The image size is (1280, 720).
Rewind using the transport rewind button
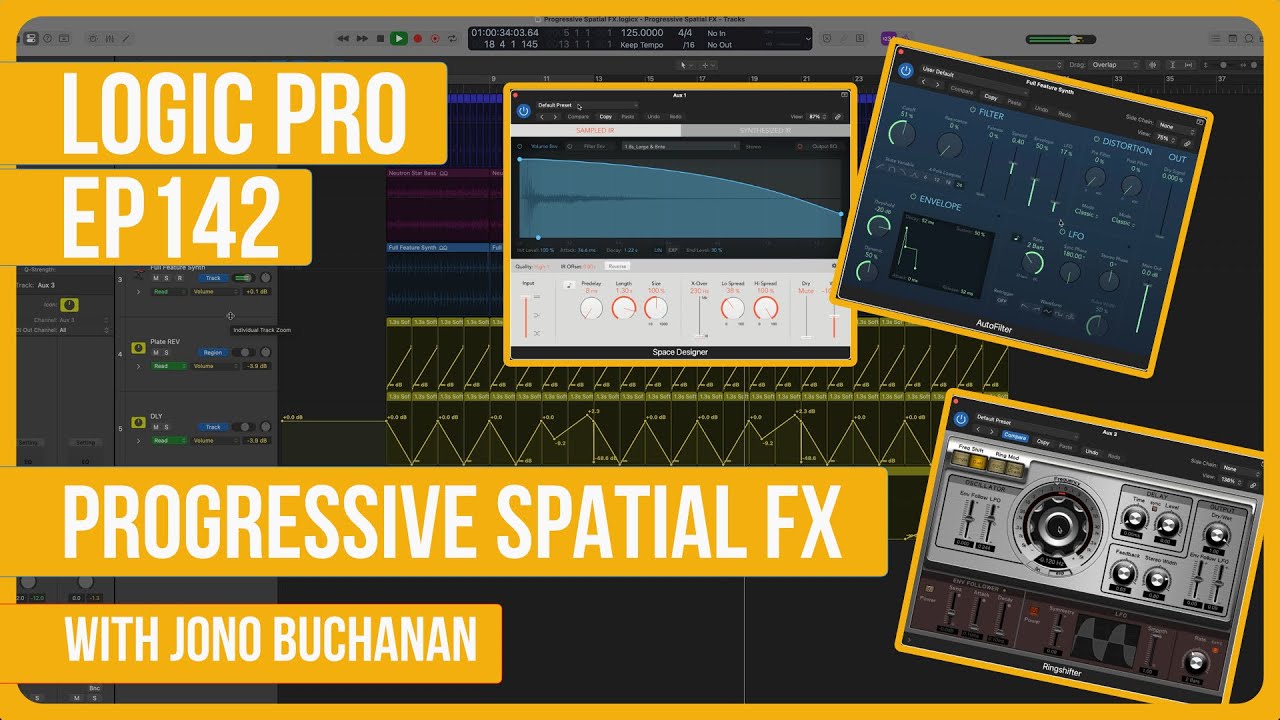click(343, 38)
